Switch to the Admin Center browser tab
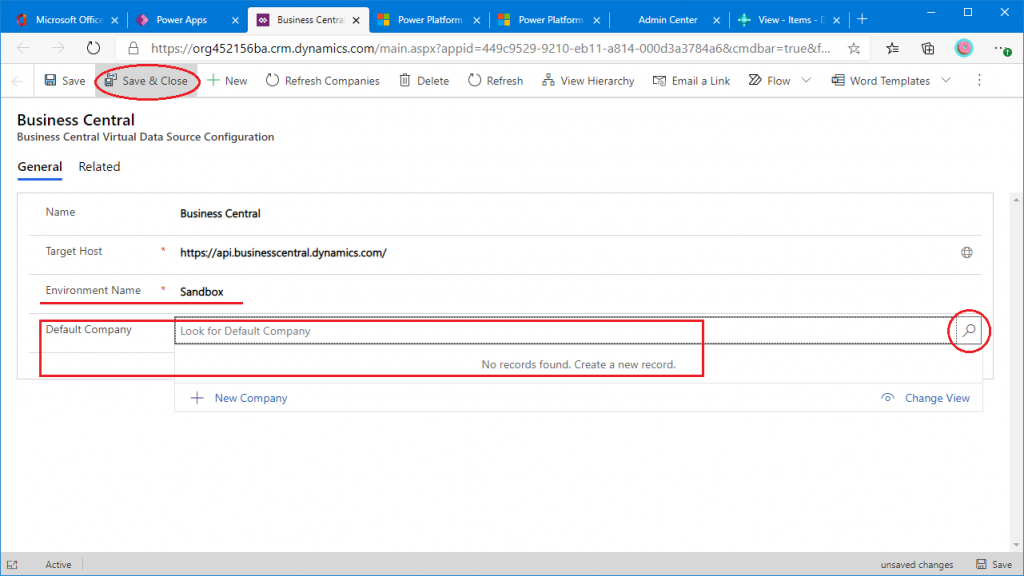 (x=668, y=20)
